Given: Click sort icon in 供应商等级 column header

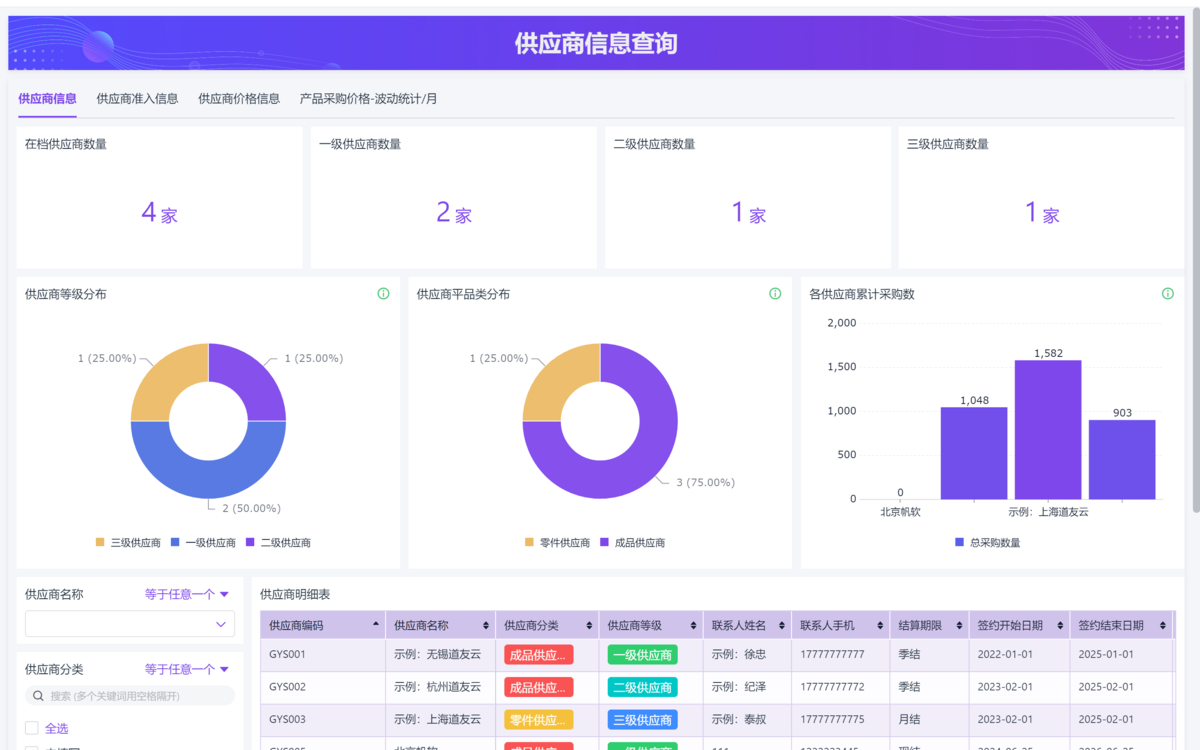Looking at the screenshot, I should [693, 626].
